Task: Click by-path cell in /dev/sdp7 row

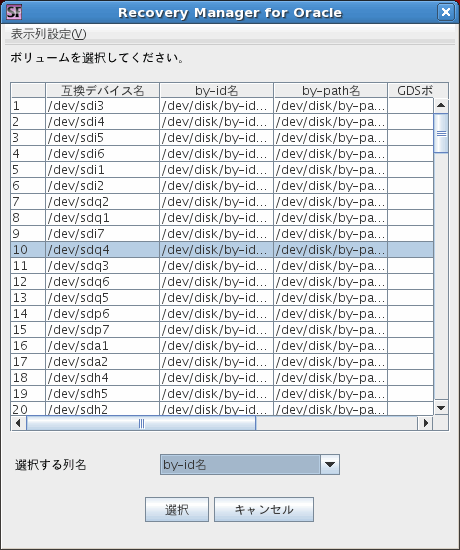Action: click(331, 330)
